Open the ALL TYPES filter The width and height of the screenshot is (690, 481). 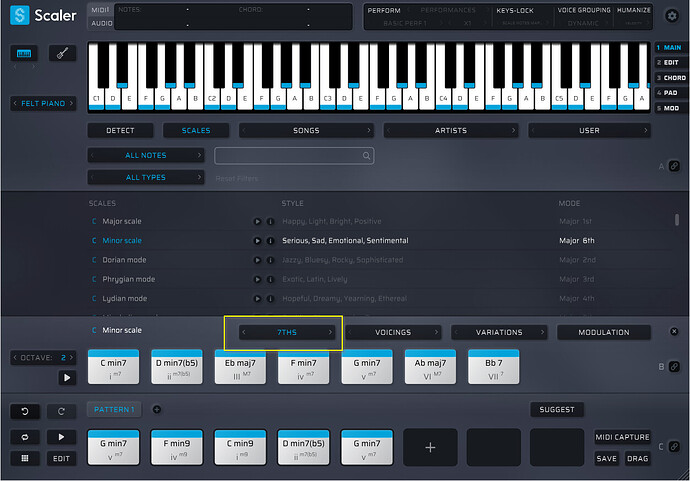click(x=146, y=177)
